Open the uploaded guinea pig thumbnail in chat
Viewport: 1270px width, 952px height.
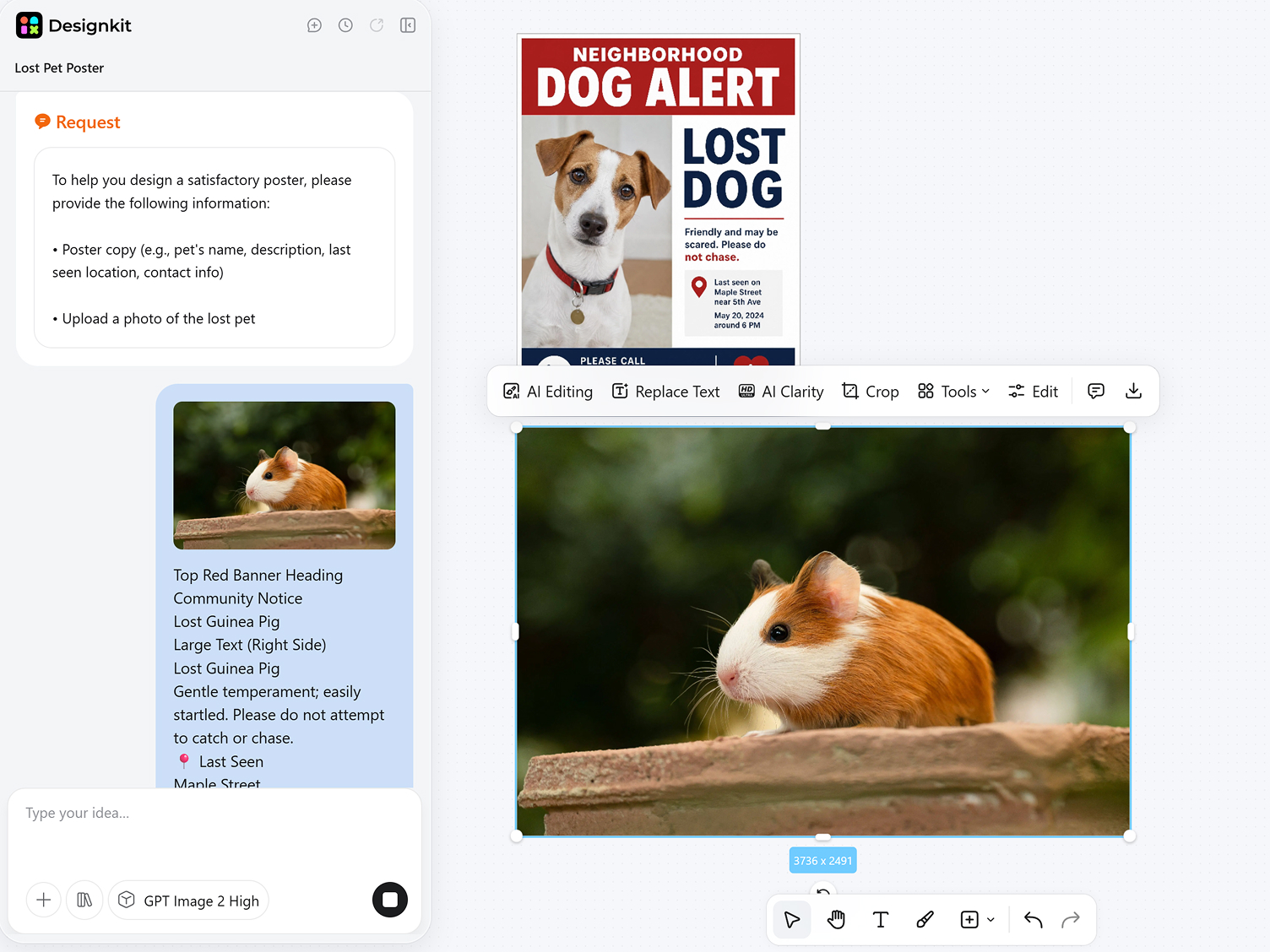[x=285, y=475]
